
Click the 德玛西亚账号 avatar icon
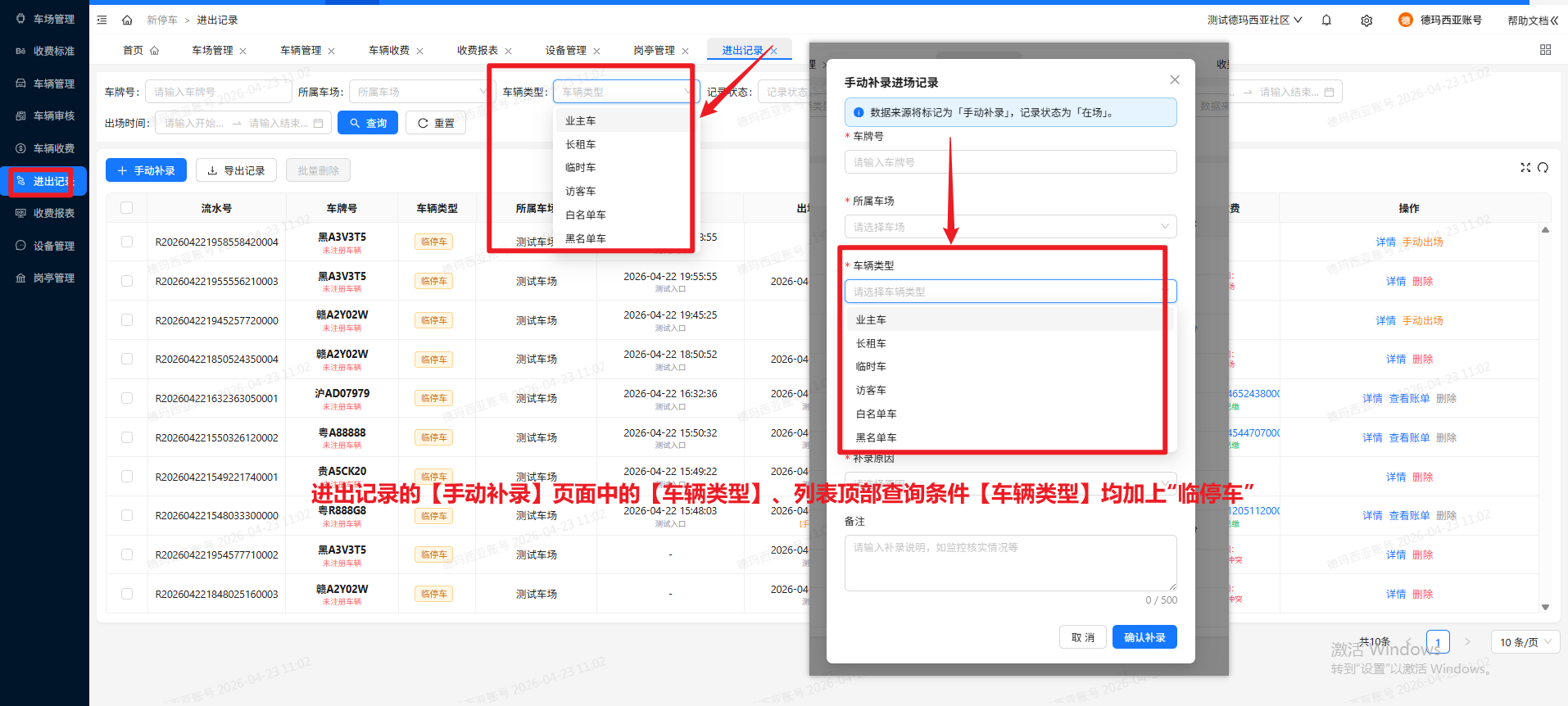point(1406,20)
